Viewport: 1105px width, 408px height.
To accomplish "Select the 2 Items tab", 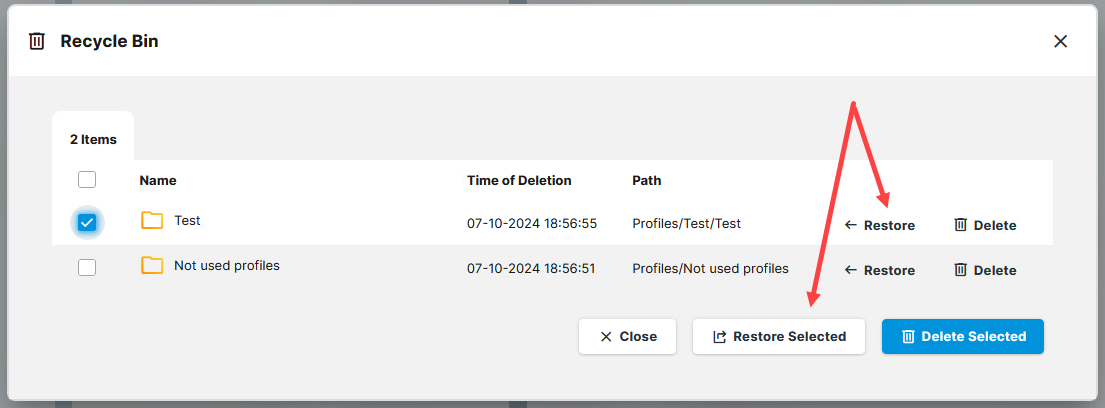I will 93,140.
